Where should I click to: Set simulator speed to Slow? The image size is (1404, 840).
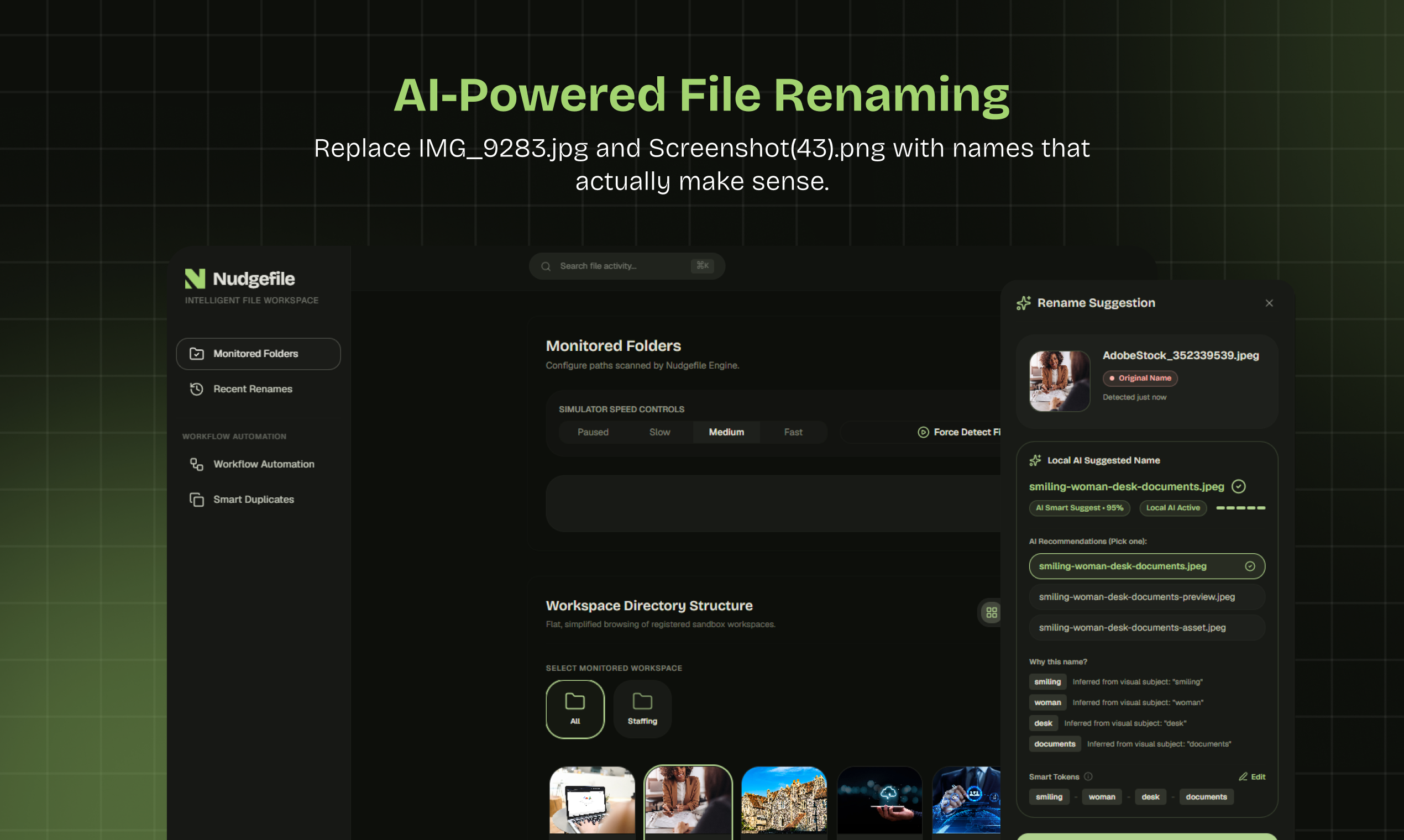click(x=659, y=432)
